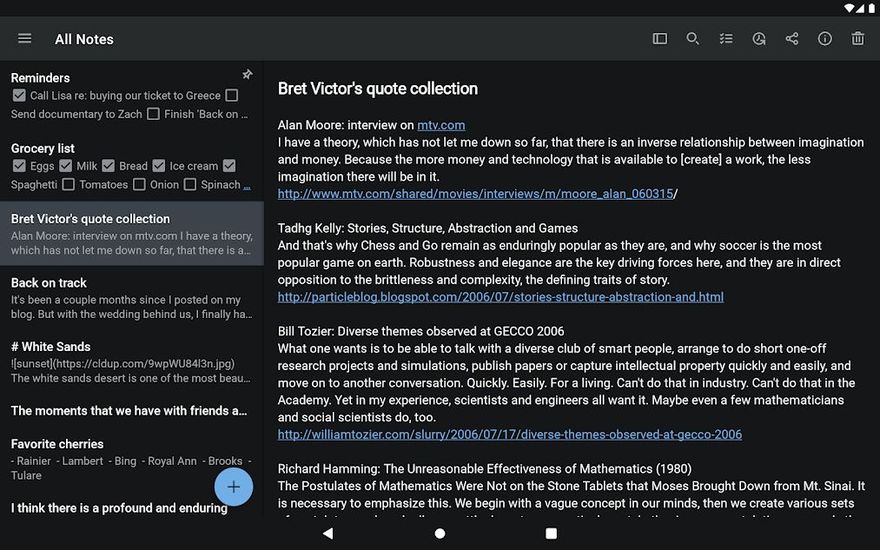Click the note title heading in editor
880x550 pixels.
[x=378, y=89]
